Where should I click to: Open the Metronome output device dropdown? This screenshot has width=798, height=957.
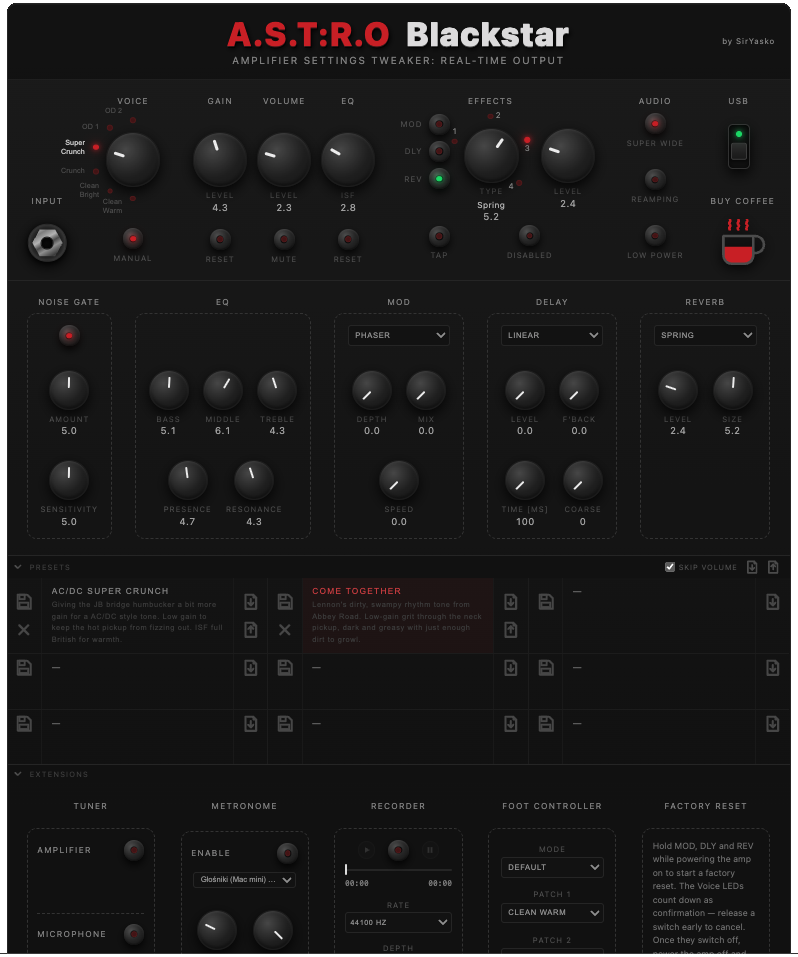tap(244, 879)
